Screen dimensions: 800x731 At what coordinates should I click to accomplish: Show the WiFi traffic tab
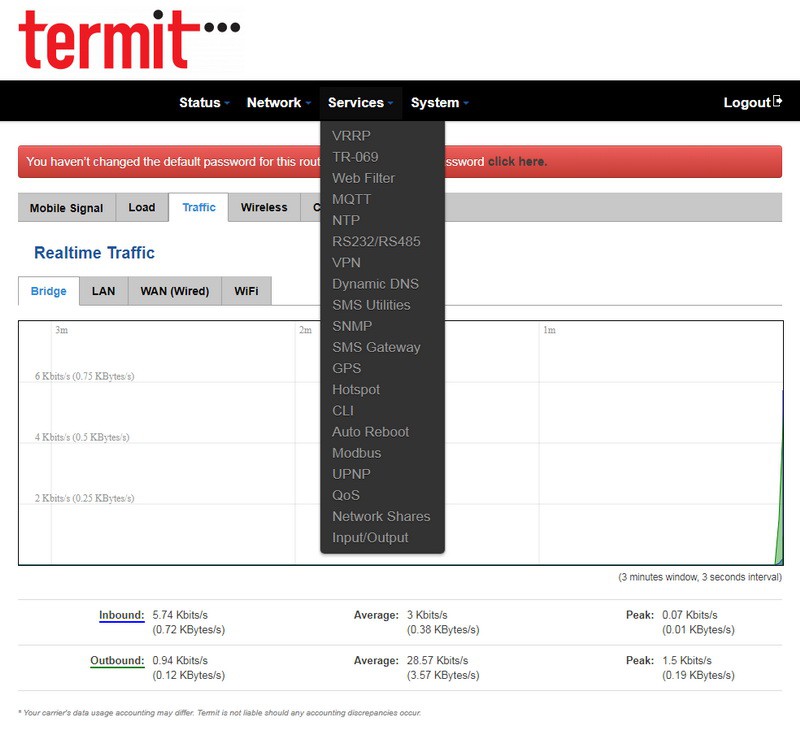pyautogui.click(x=246, y=291)
